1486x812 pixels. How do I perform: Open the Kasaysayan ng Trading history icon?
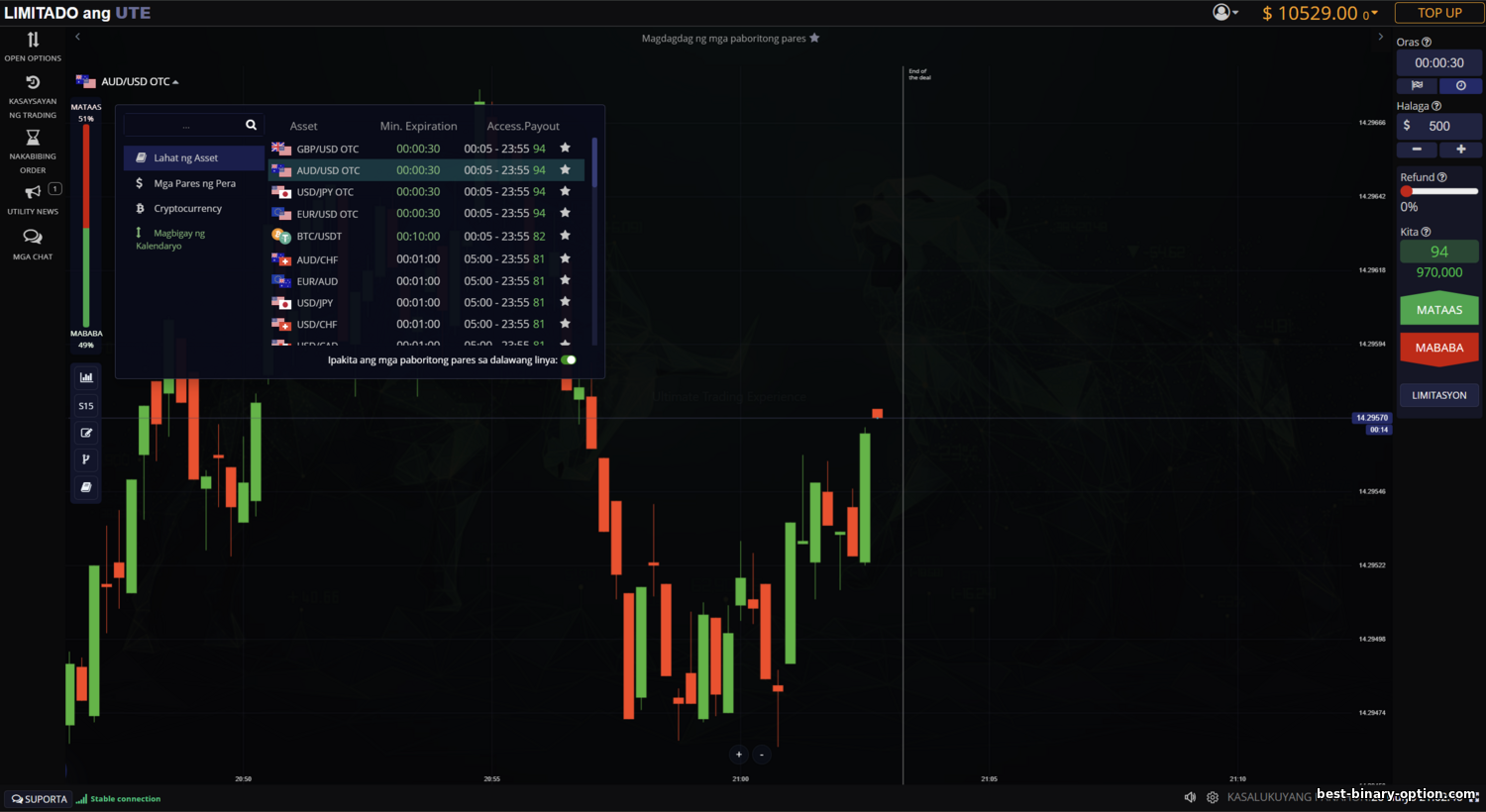pos(33,83)
